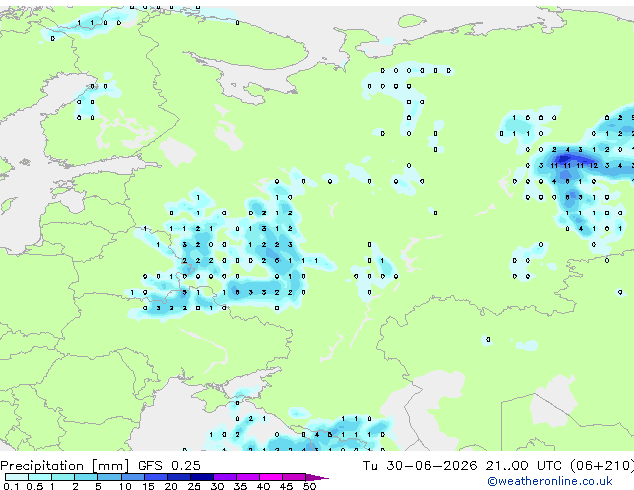Click the '21..00 UTC' time text
The width and height of the screenshot is (634, 490).
(524, 465)
